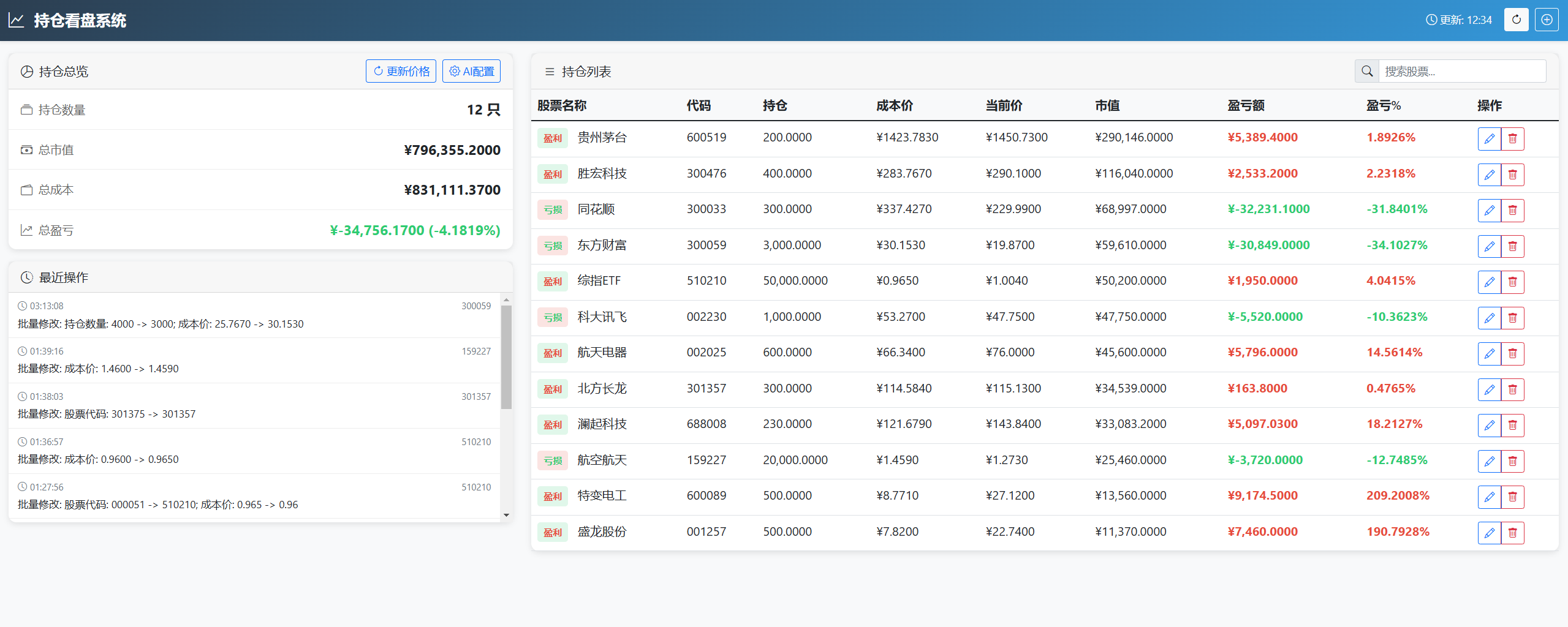Image resolution: width=1568 pixels, height=627 pixels.
Task: Click the 盛龙股份 stock name
Action: 602,531
